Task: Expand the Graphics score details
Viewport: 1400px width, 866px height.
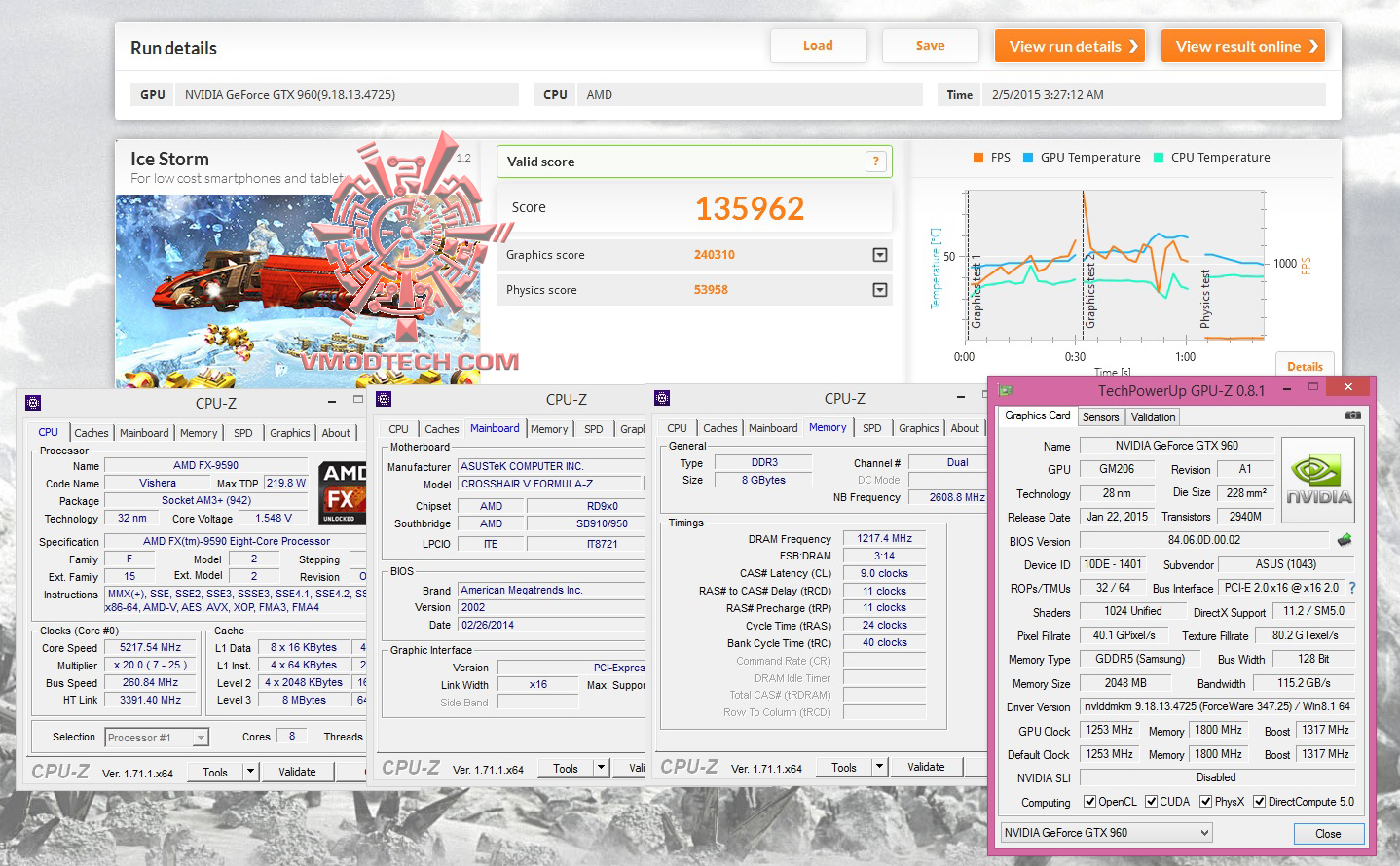Action: coord(880,255)
